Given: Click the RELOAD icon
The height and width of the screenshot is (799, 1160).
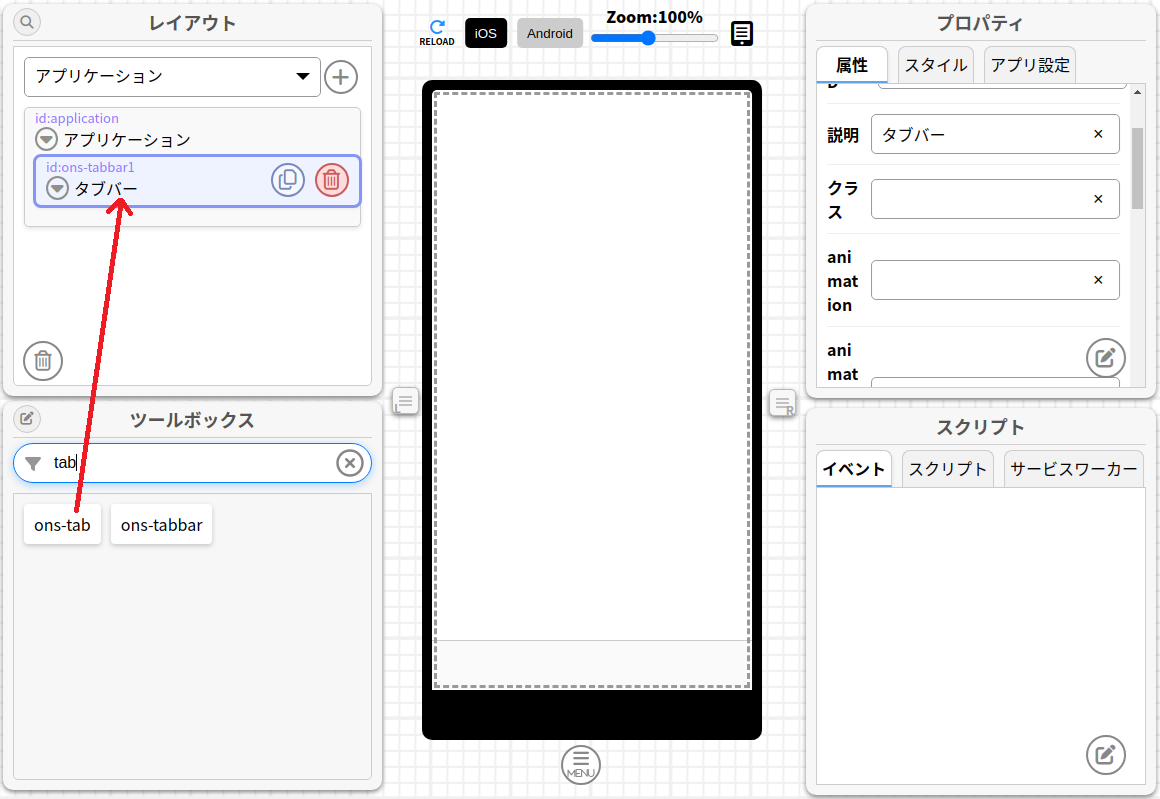Looking at the screenshot, I should pos(436,32).
